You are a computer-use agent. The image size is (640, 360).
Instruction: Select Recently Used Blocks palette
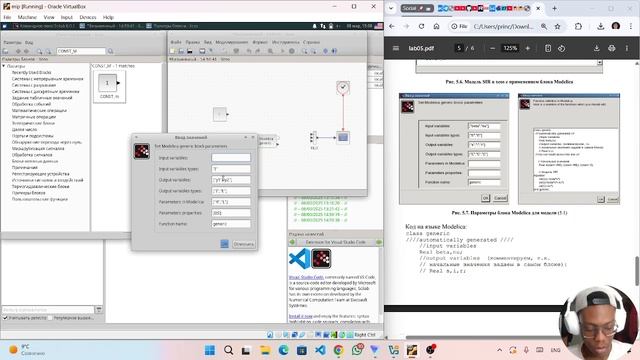[31, 72]
